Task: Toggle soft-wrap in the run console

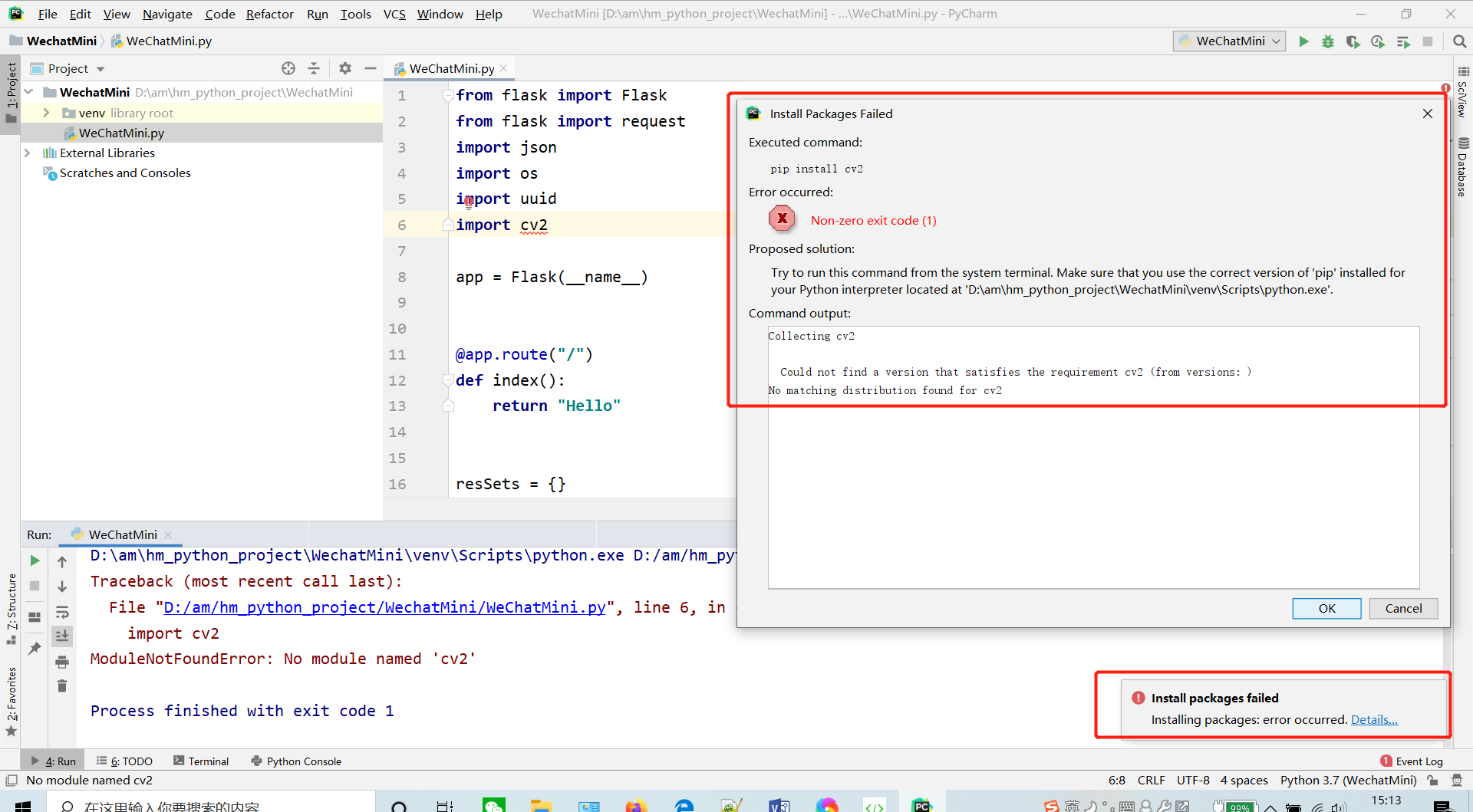Action: click(x=62, y=612)
